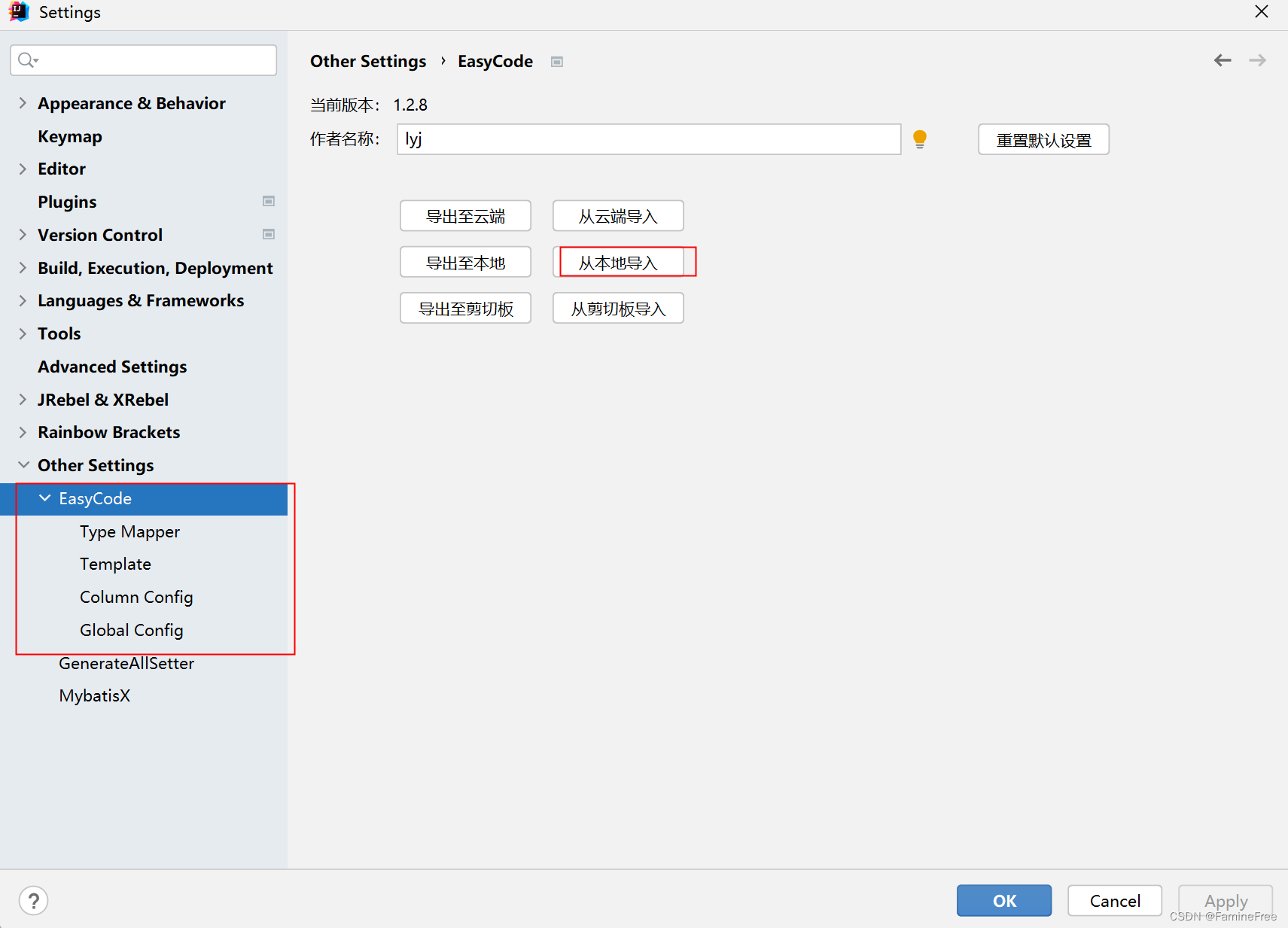Click inside the author name input field
Viewport: 1288px width, 928px height.
(647, 139)
